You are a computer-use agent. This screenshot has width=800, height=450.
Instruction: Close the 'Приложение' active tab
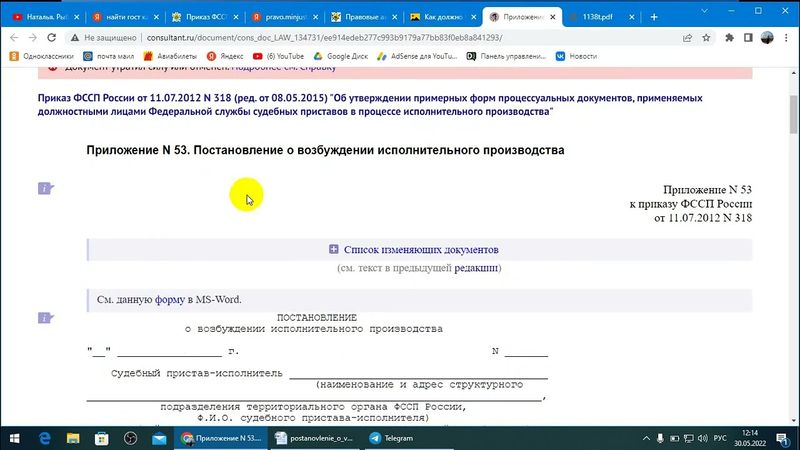[x=553, y=17]
